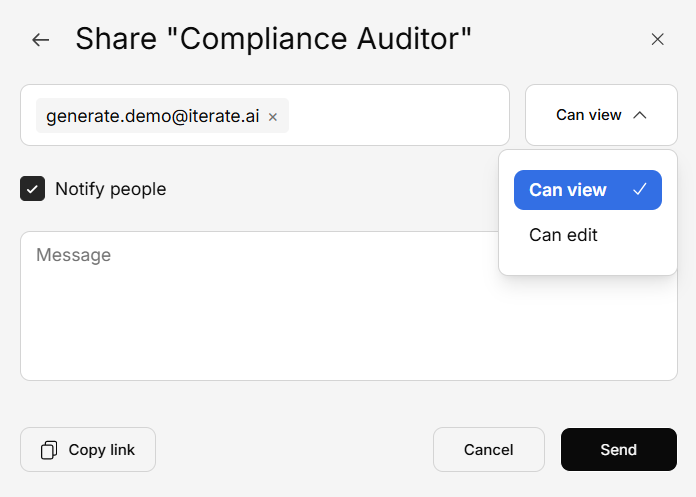Screen dimensions: 696x497
Task: Click the empty area of the recipients field
Action: coord(400,115)
